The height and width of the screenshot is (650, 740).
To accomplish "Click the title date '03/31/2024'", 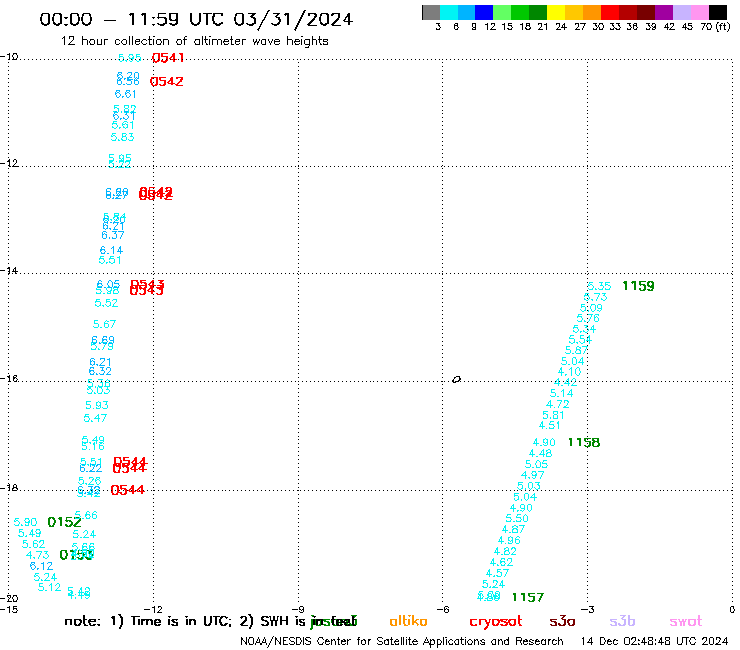I will pos(293,19).
